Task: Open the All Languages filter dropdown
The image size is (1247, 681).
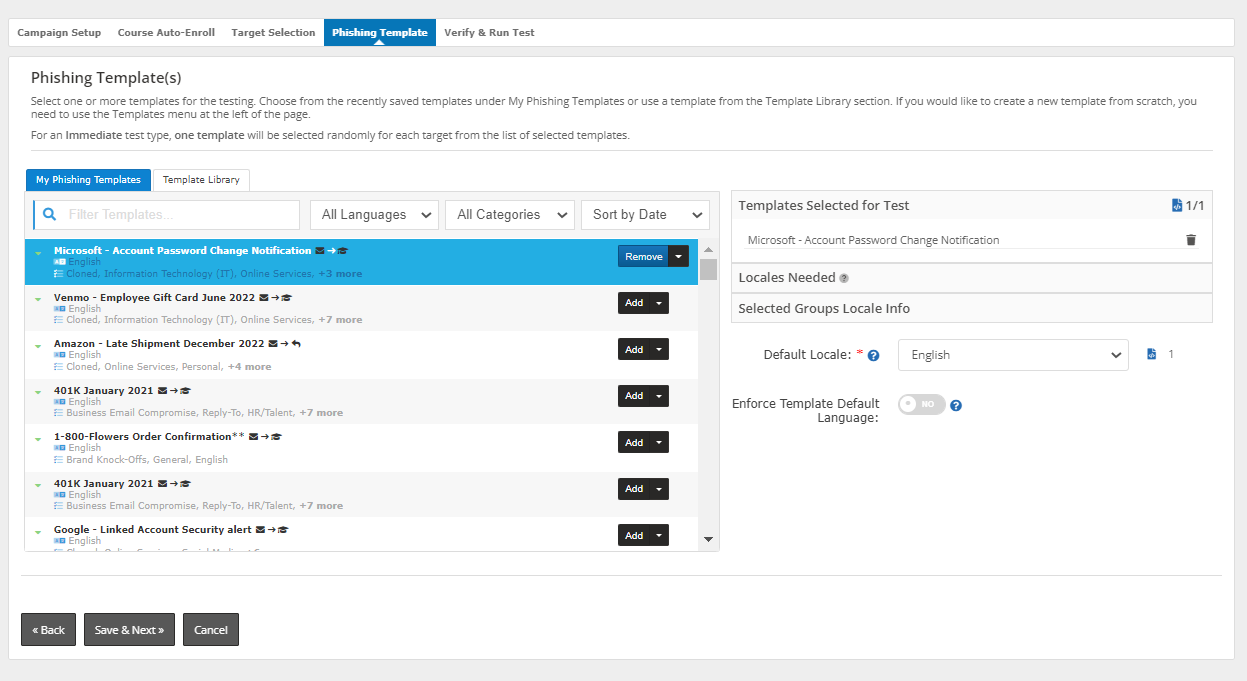Action: [x=374, y=215]
